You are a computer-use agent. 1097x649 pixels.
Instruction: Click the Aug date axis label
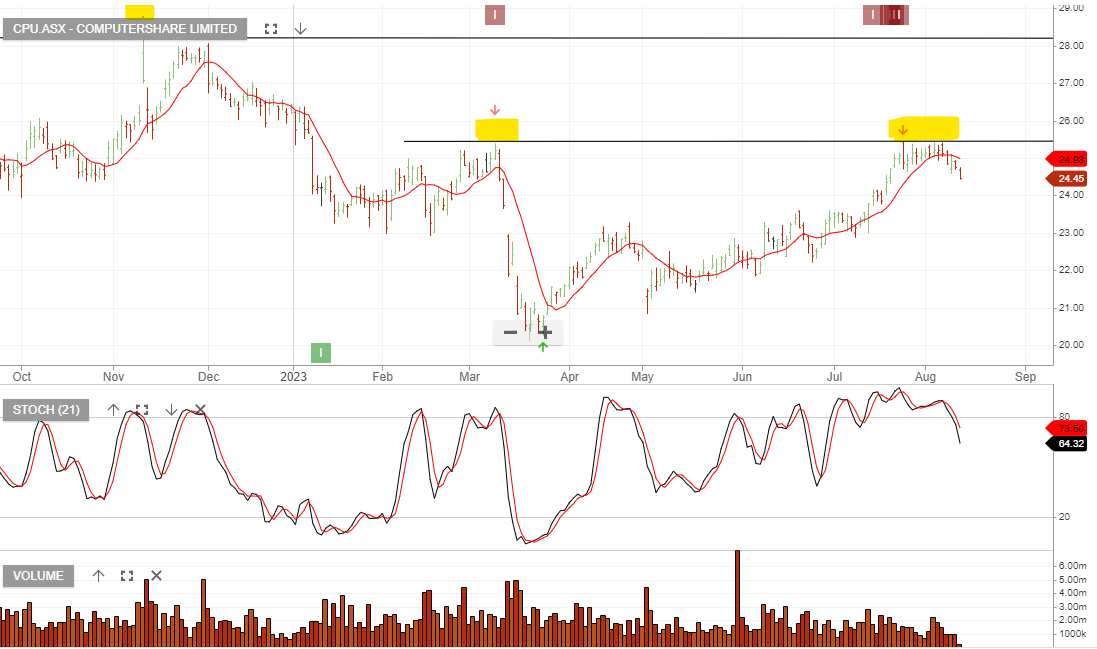pyautogui.click(x=926, y=377)
